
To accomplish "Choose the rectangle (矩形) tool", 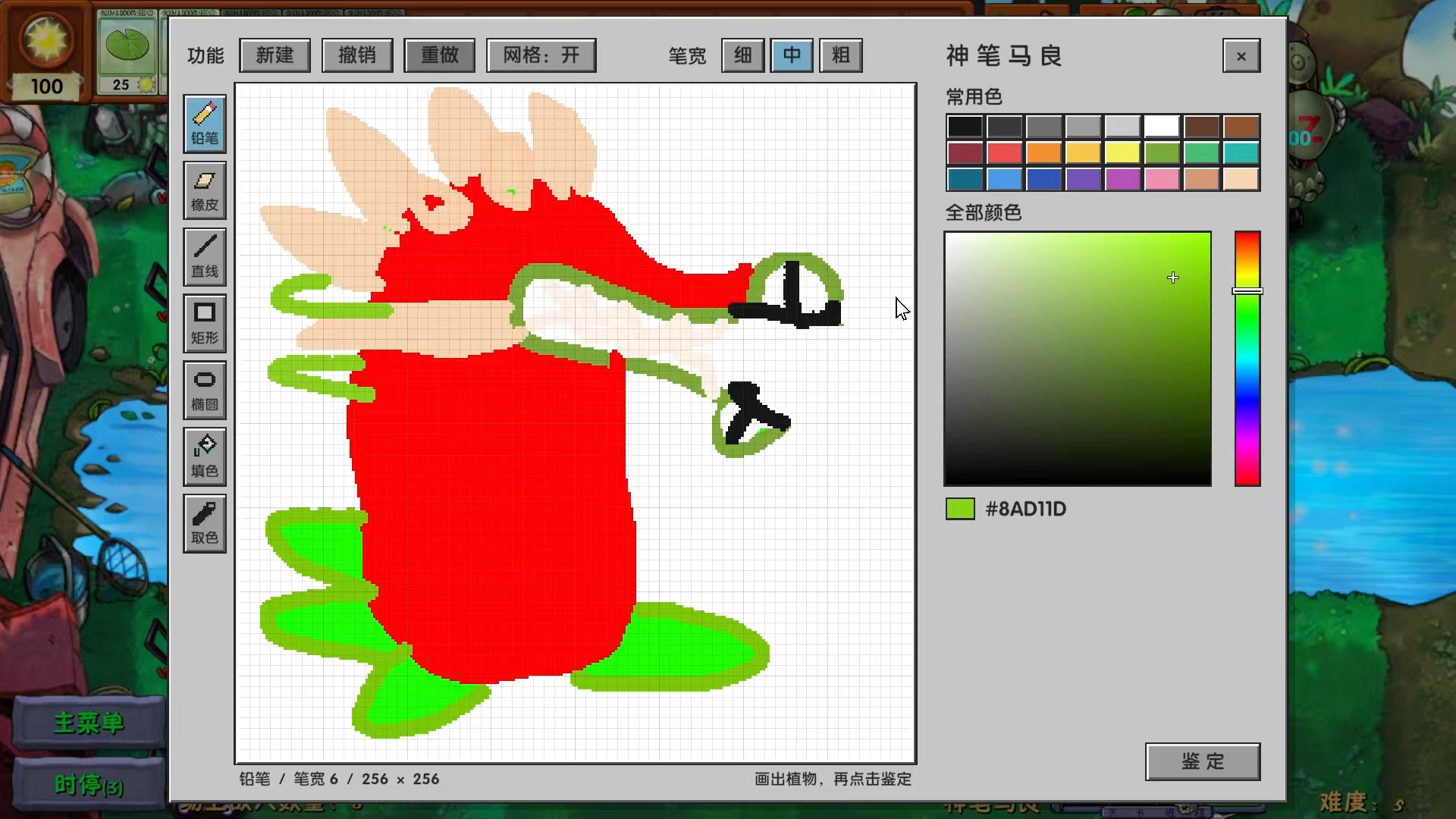I will coord(205,324).
